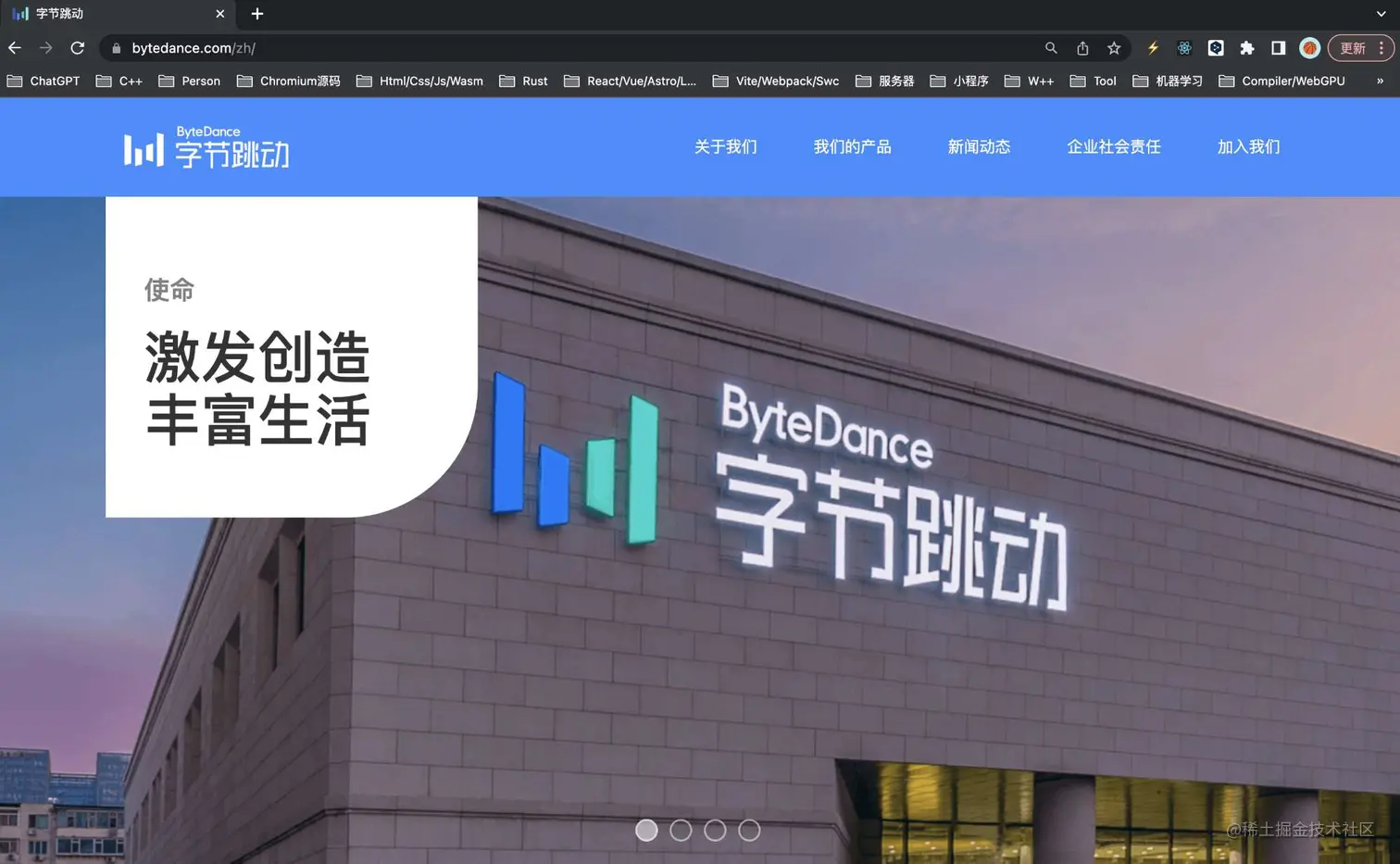The image size is (1400, 864).
Task: Share this page using the share icon
Action: [x=1082, y=48]
